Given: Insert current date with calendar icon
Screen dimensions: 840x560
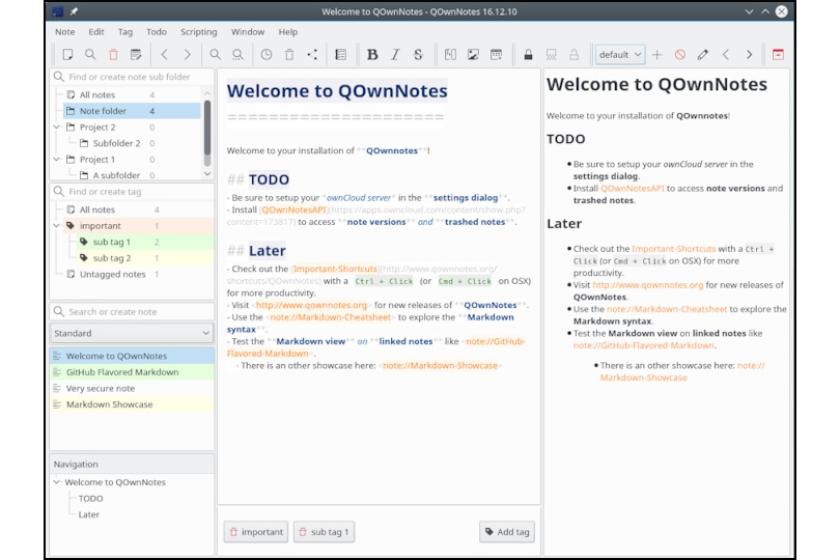Looking at the screenshot, I should tap(496, 54).
